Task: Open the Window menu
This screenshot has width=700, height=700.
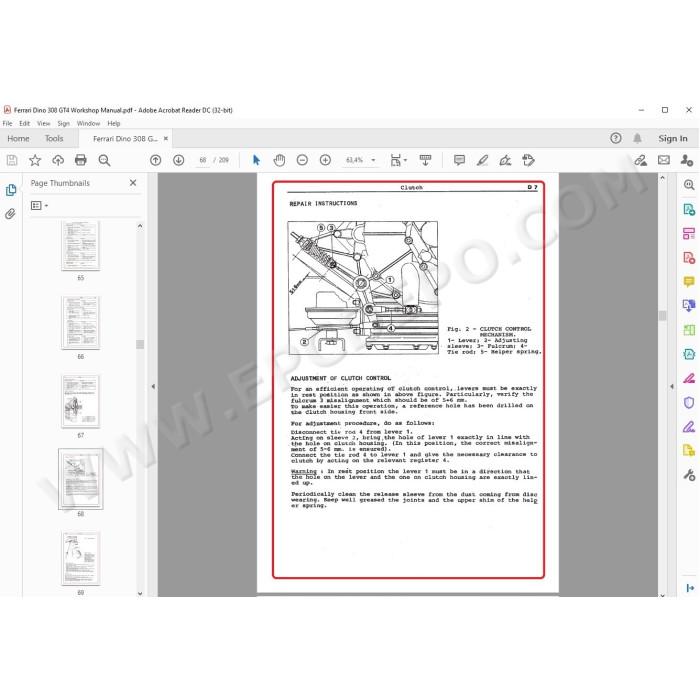Action: (x=88, y=124)
